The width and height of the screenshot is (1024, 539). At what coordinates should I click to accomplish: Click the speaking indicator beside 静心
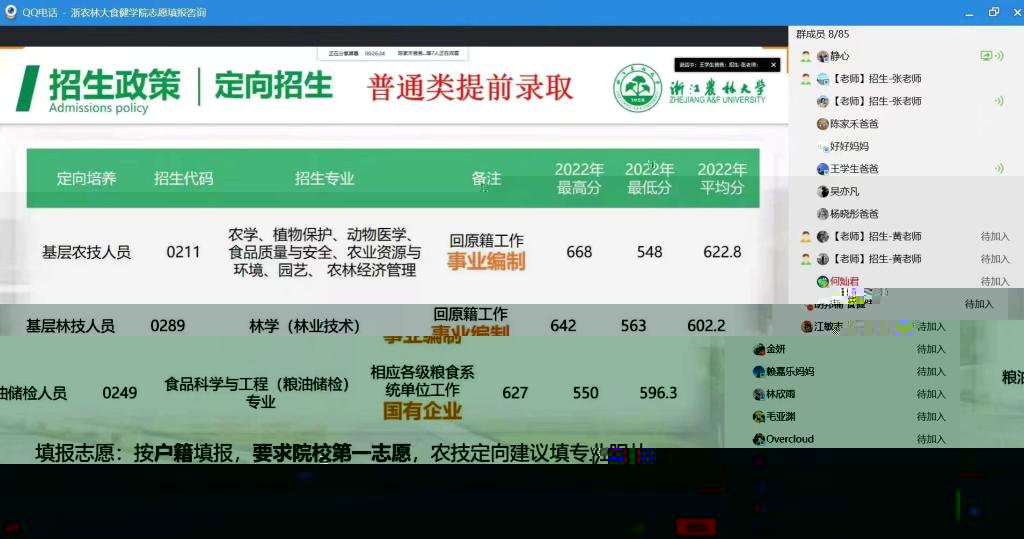tap(999, 56)
